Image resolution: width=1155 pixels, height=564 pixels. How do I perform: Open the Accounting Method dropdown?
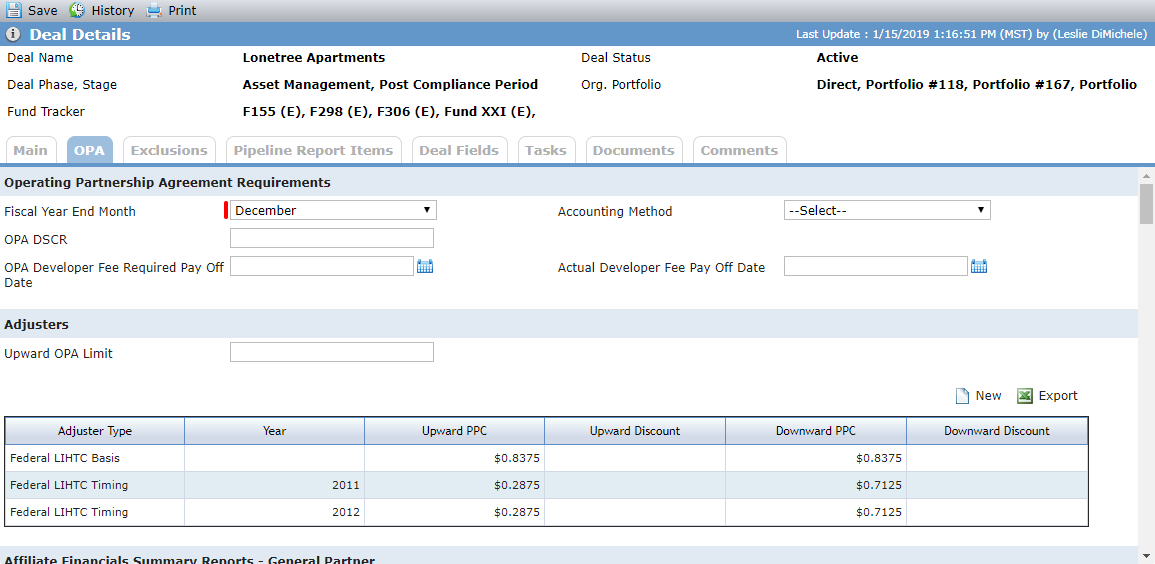tap(887, 211)
